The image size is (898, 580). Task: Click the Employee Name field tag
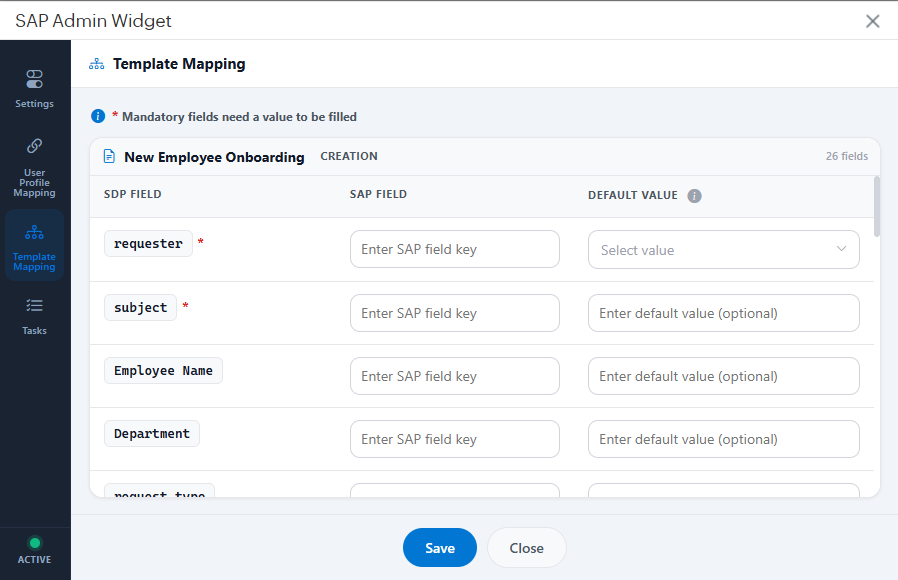[x=163, y=370]
